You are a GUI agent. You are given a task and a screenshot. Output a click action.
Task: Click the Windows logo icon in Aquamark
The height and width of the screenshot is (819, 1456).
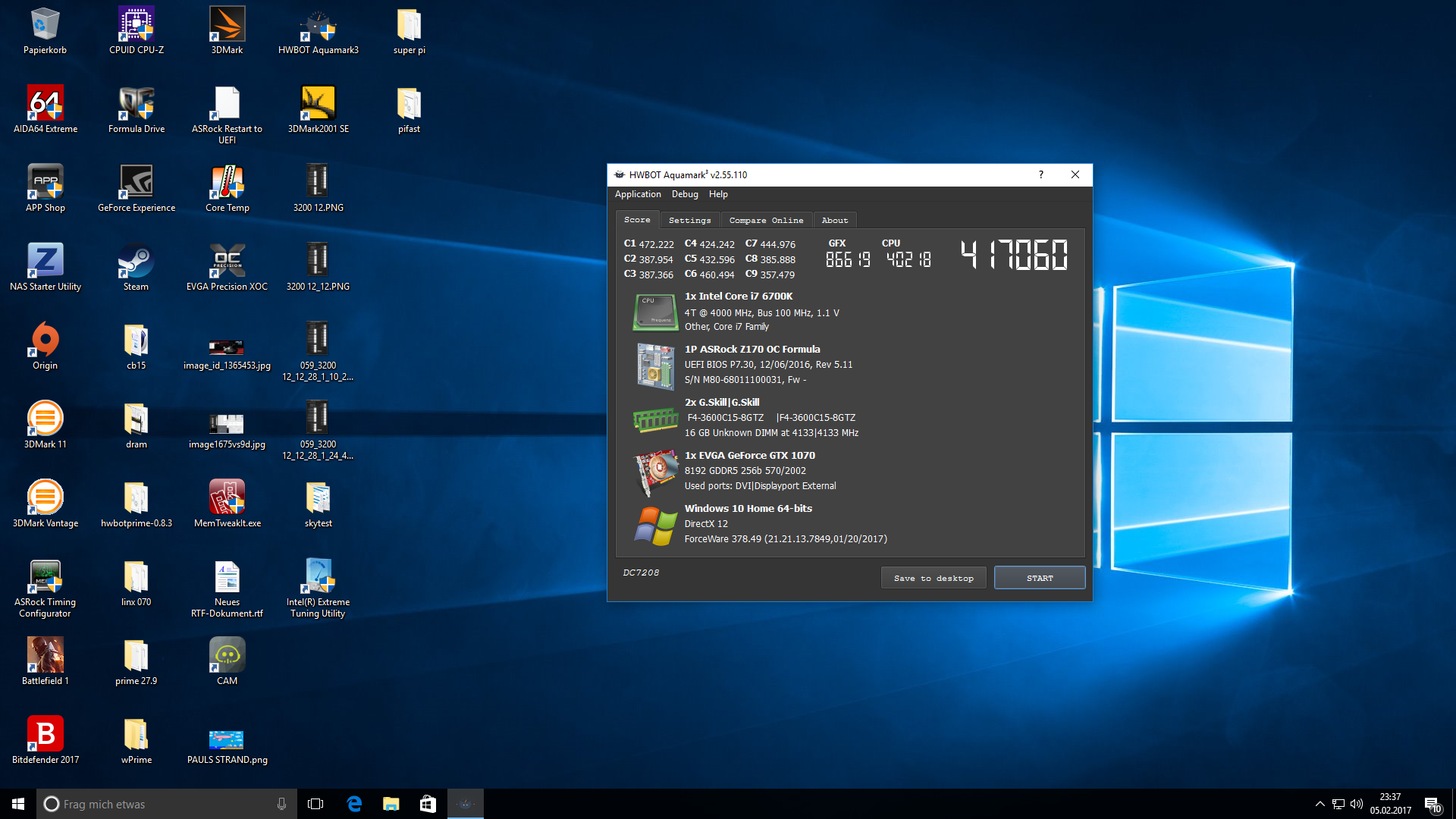click(x=655, y=526)
